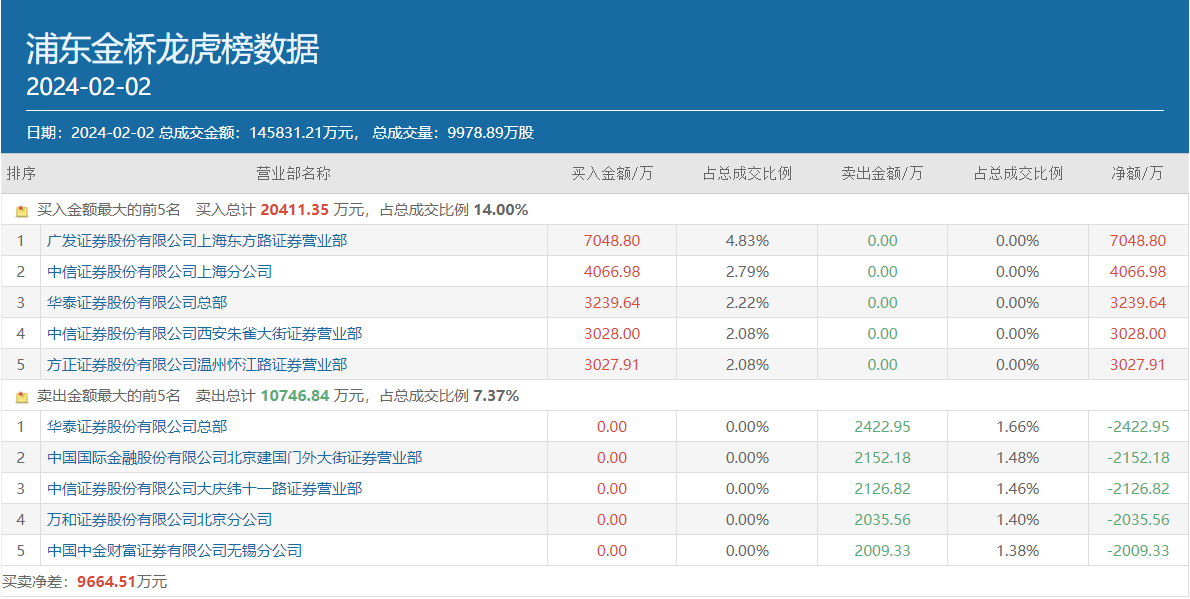Click the 排序 column header
The image size is (1190, 599).
[x=21, y=174]
